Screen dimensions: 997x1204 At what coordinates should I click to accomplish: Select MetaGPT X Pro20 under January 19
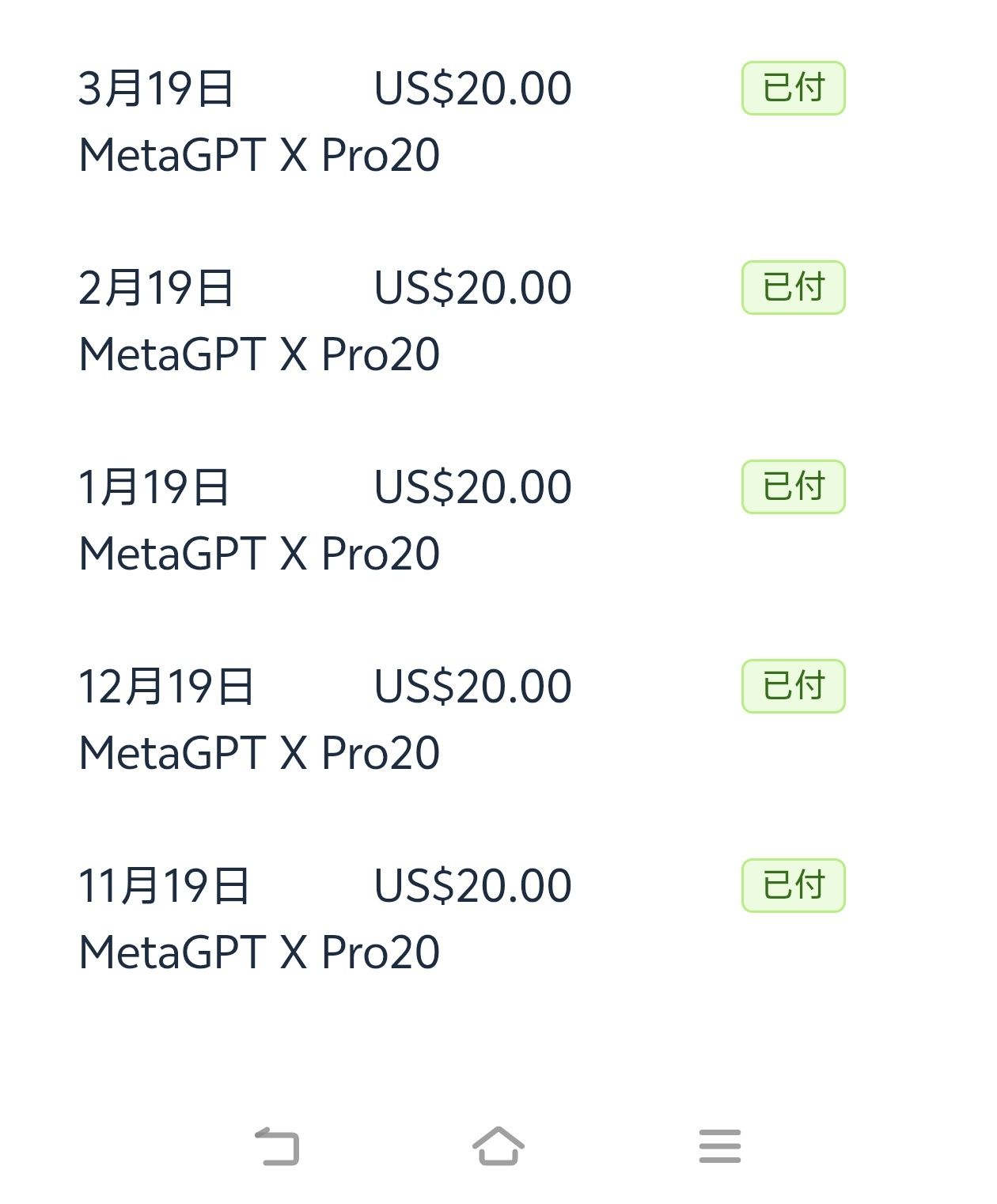[x=260, y=554]
